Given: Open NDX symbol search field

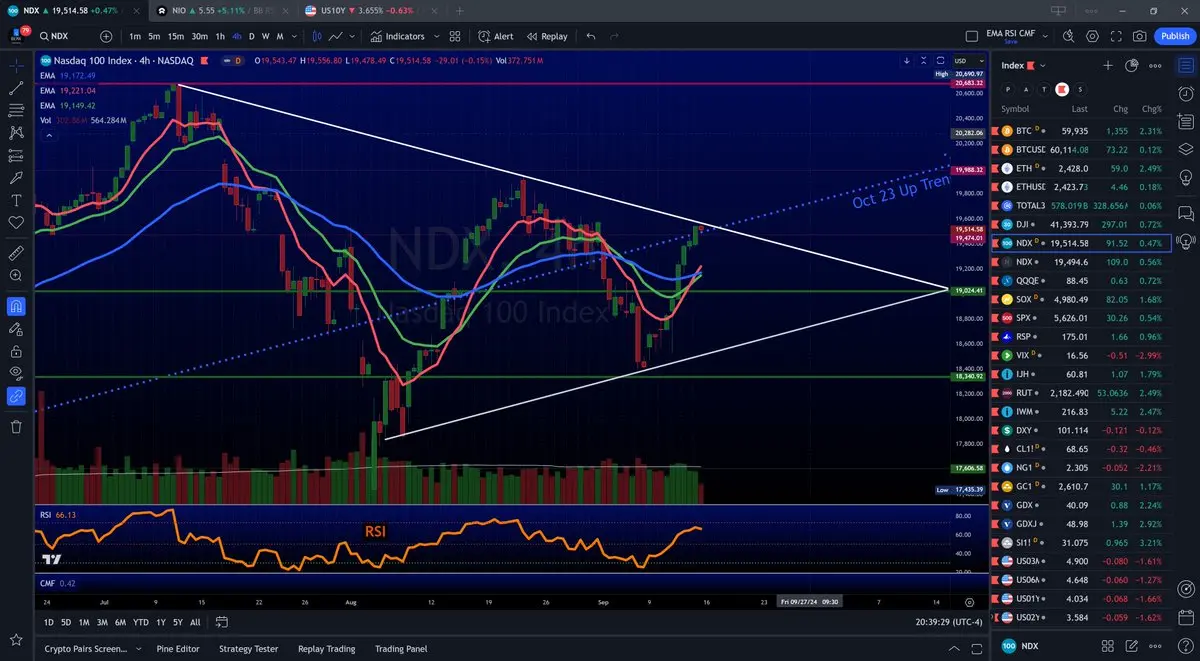Looking at the screenshot, I should click(65, 36).
